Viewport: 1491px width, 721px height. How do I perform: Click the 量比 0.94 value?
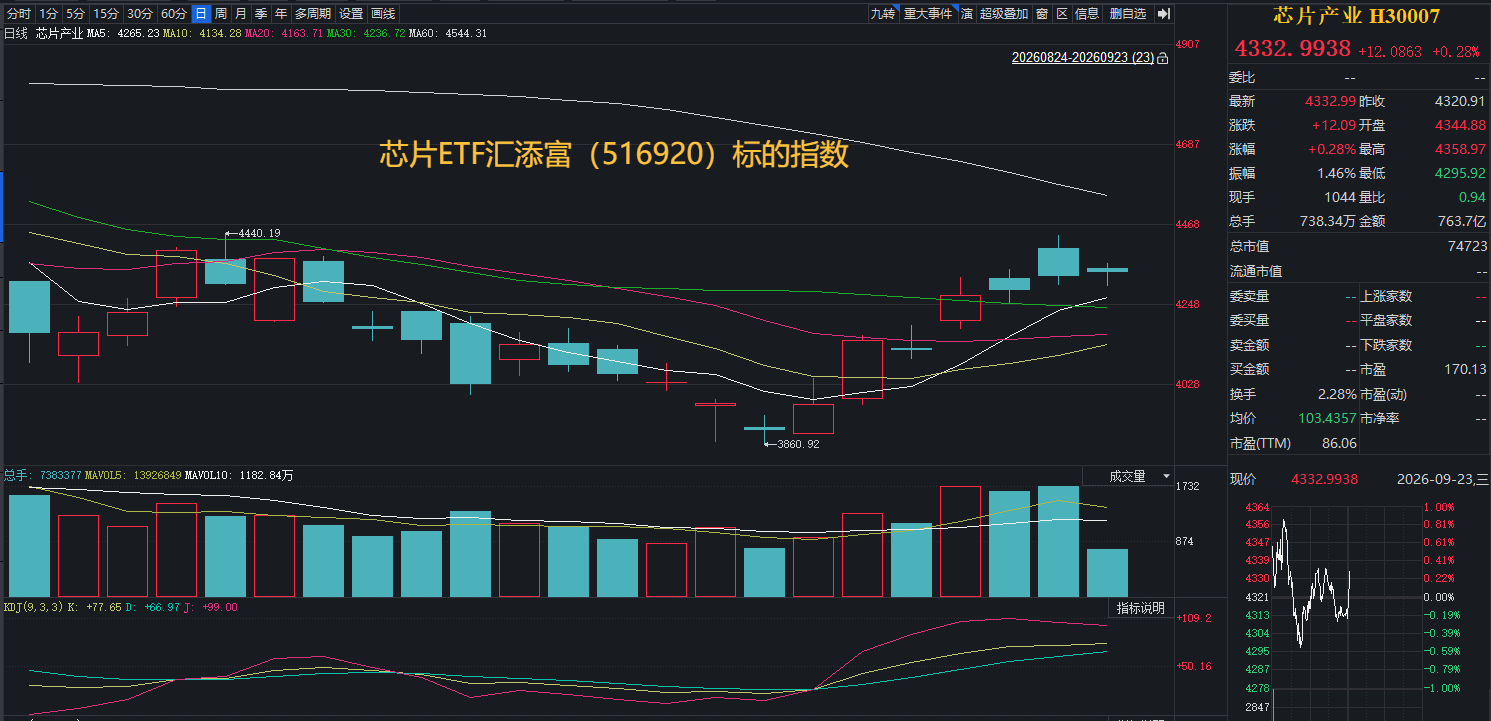coord(1473,197)
